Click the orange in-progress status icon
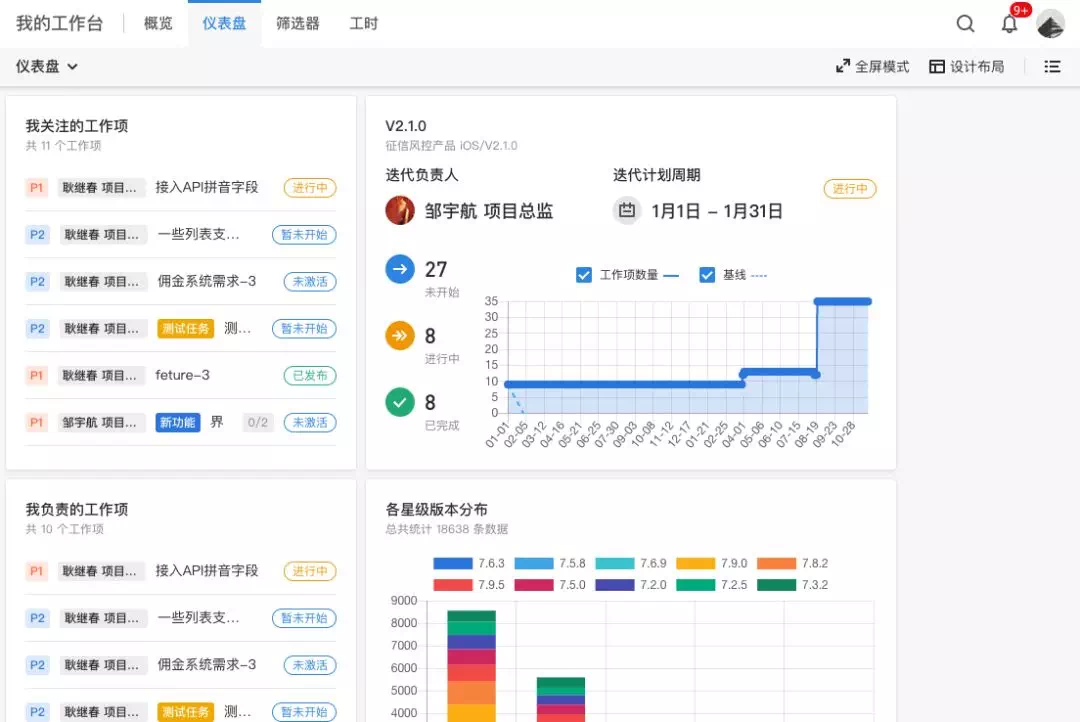 click(399, 336)
